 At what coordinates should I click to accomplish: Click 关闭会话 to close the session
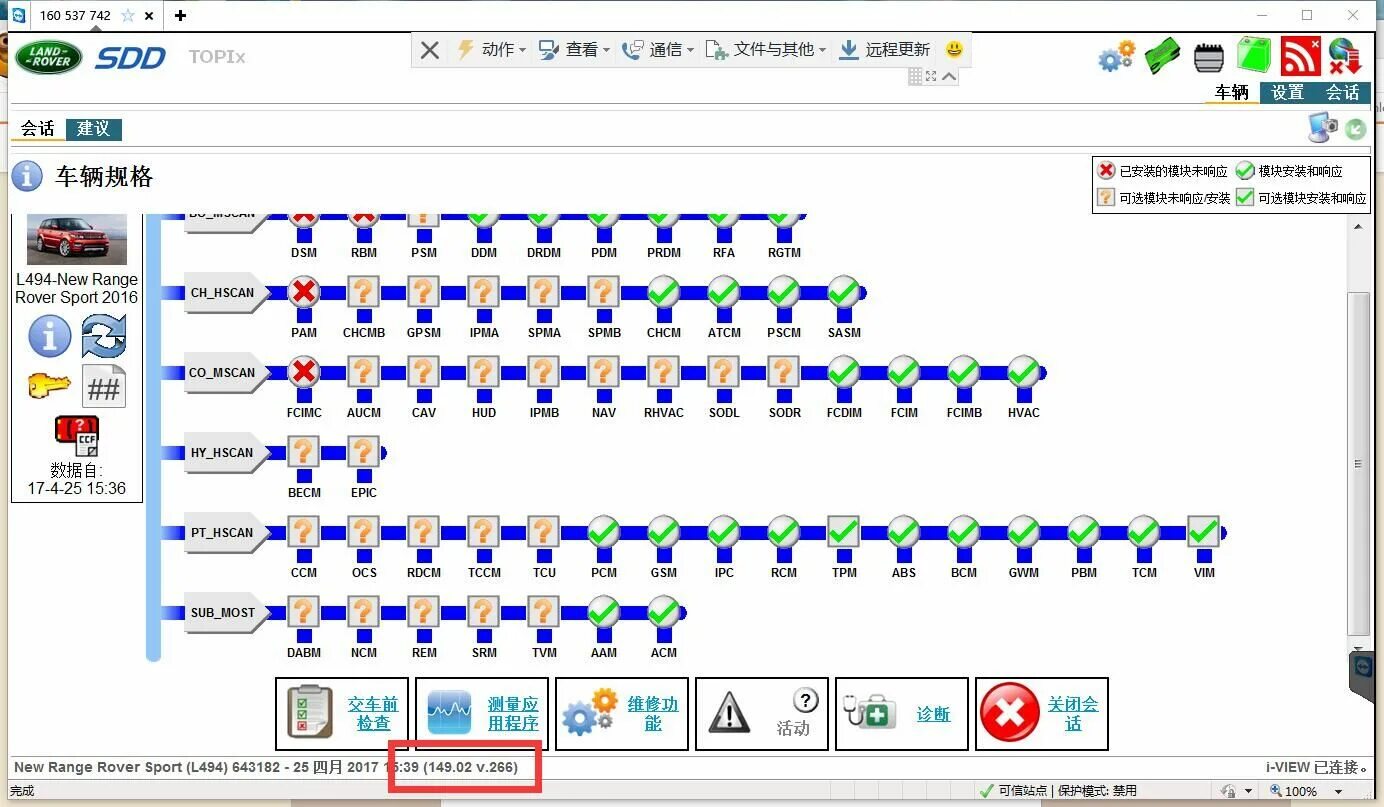[x=1073, y=713]
